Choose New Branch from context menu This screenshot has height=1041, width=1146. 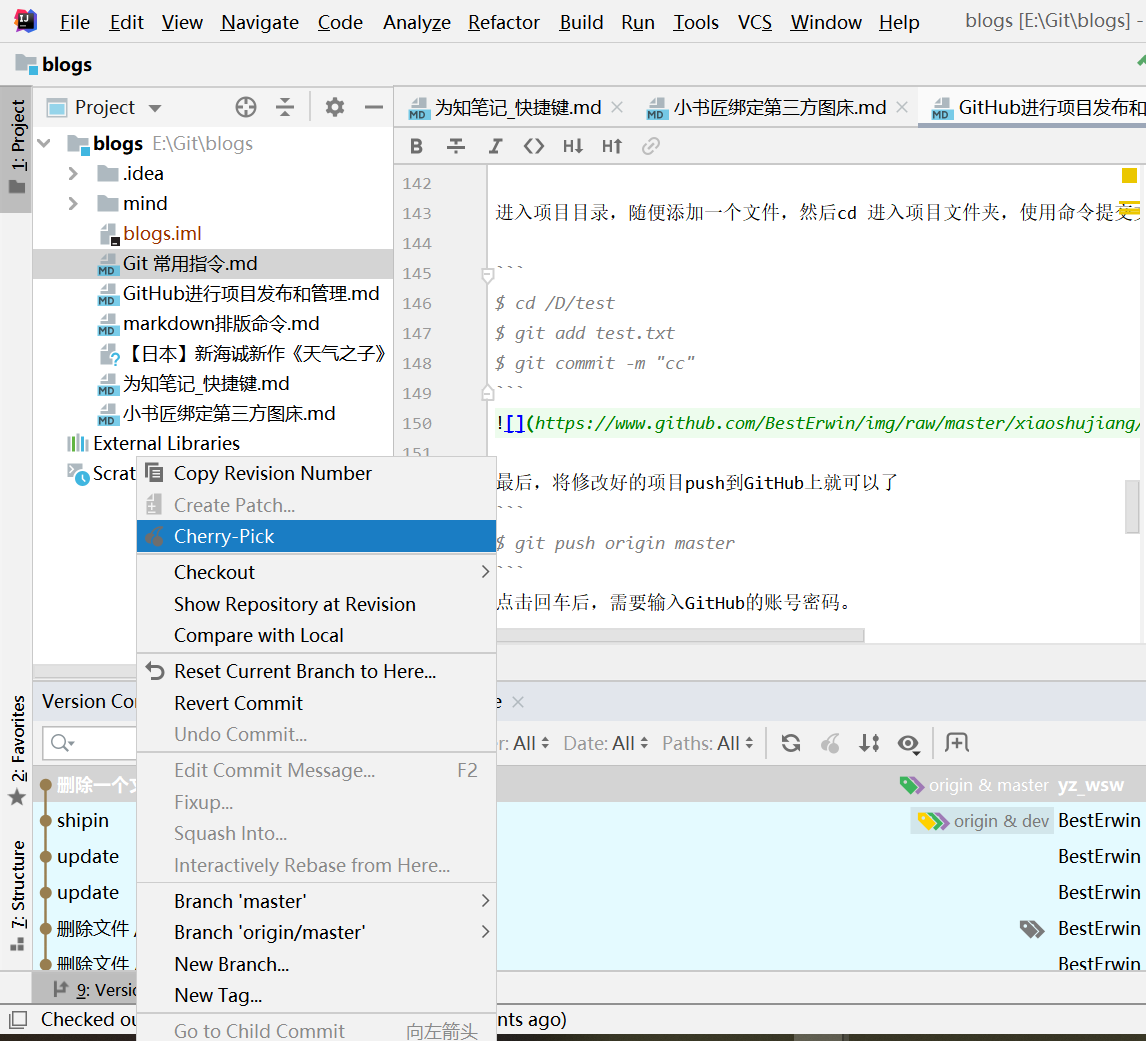pos(316,964)
